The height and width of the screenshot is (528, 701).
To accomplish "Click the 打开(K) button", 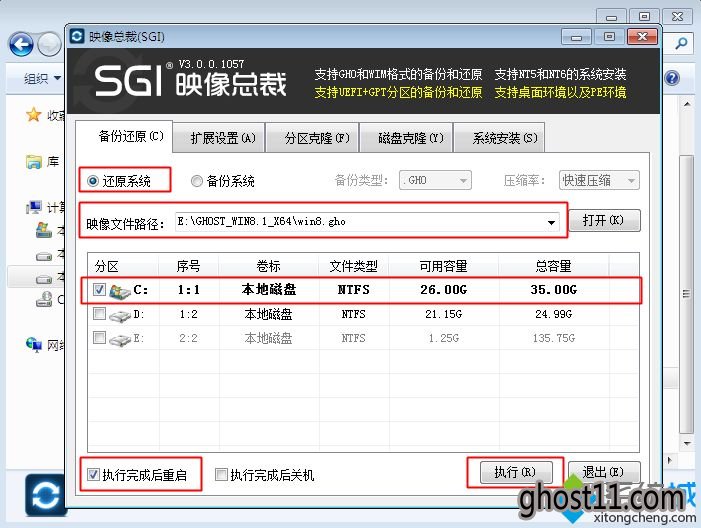I will tap(604, 220).
